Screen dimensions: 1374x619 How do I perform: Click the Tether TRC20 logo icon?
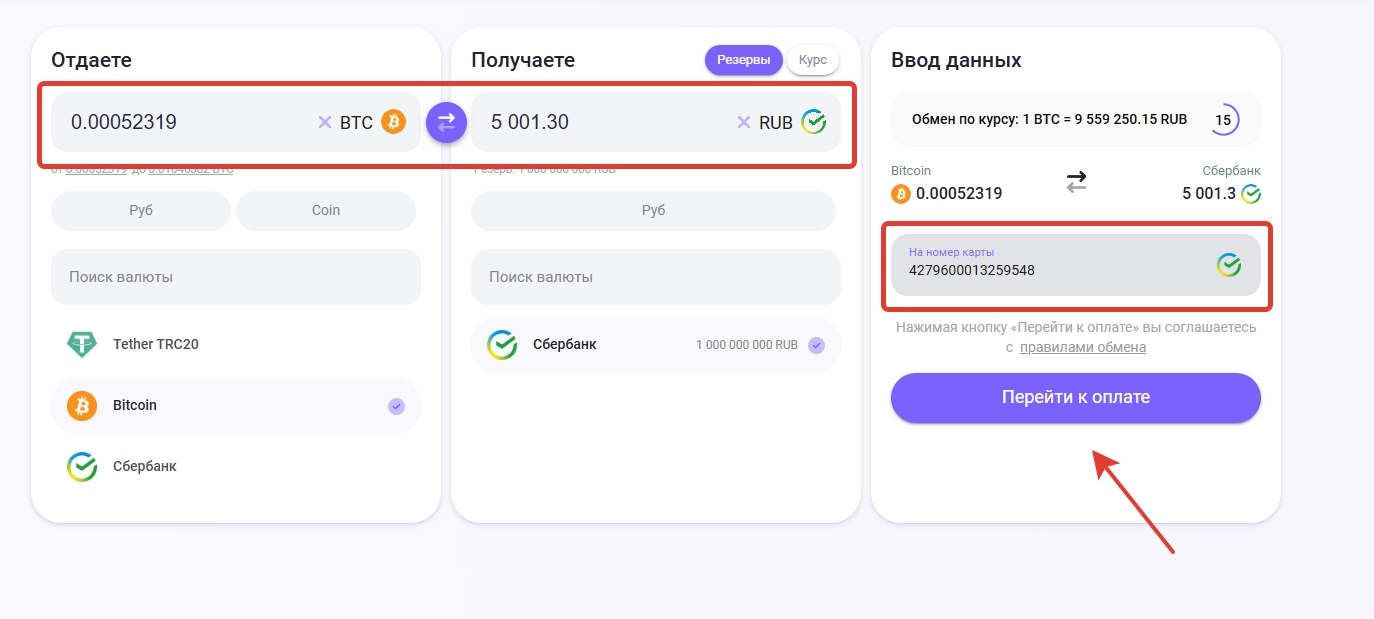point(82,344)
